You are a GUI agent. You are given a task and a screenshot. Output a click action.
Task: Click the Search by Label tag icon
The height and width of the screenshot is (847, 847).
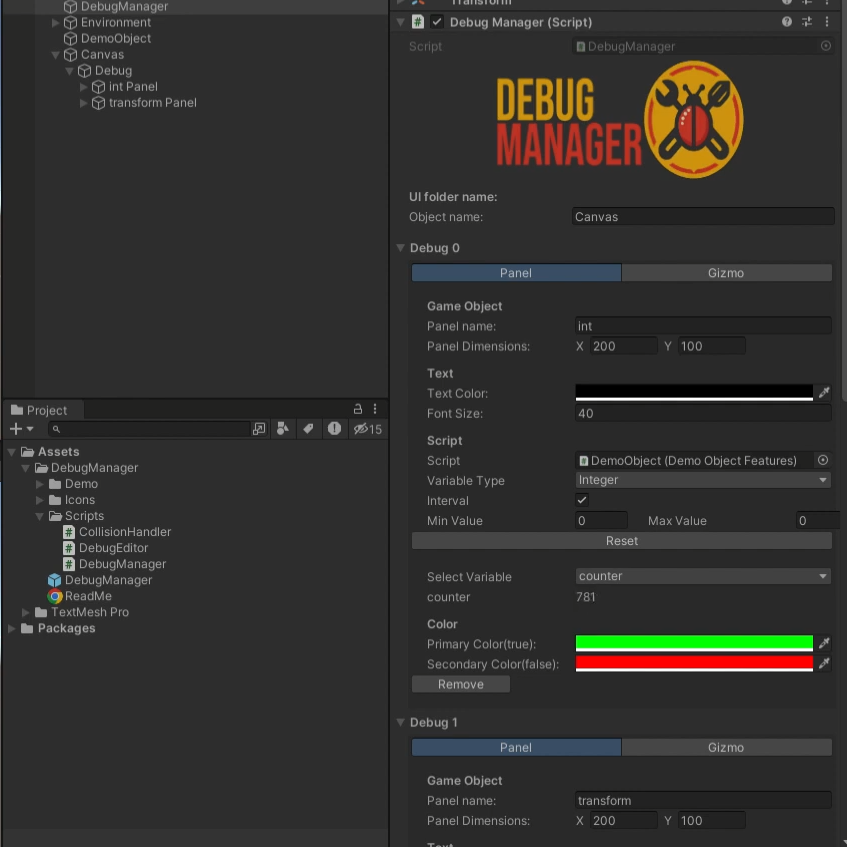[308, 429]
